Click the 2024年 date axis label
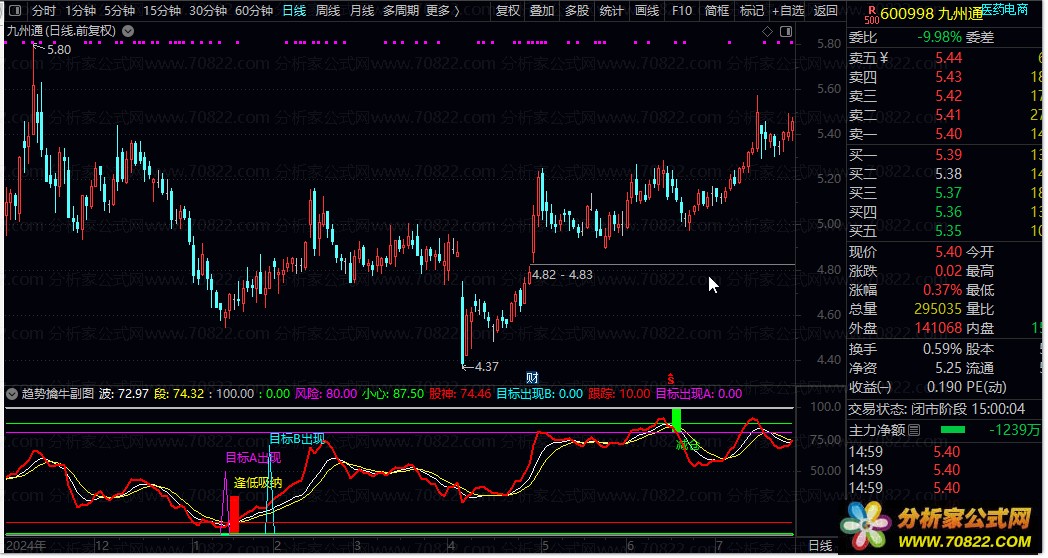This screenshot has height=558, width=1048. (26, 545)
